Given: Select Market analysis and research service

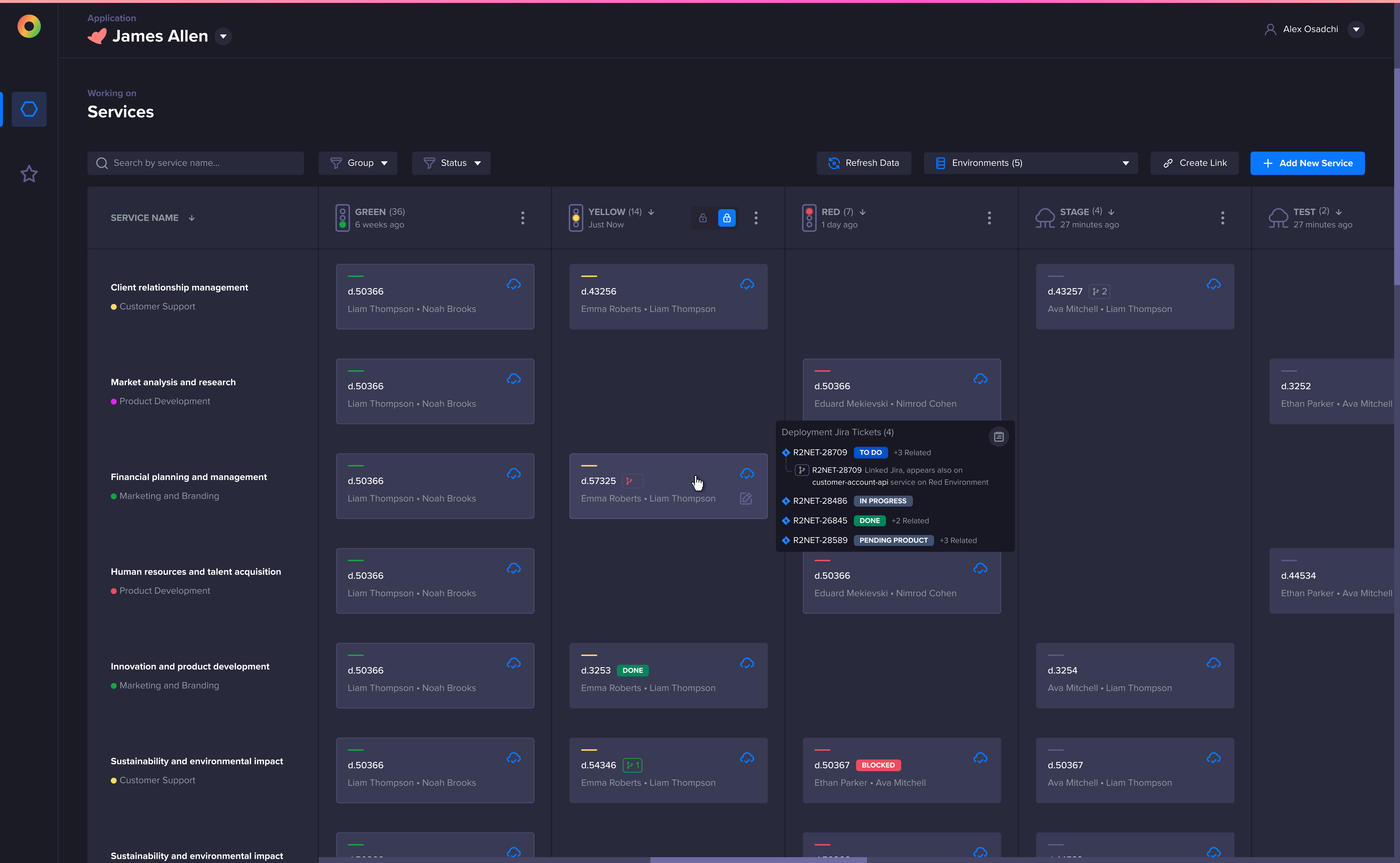Looking at the screenshot, I should (173, 382).
